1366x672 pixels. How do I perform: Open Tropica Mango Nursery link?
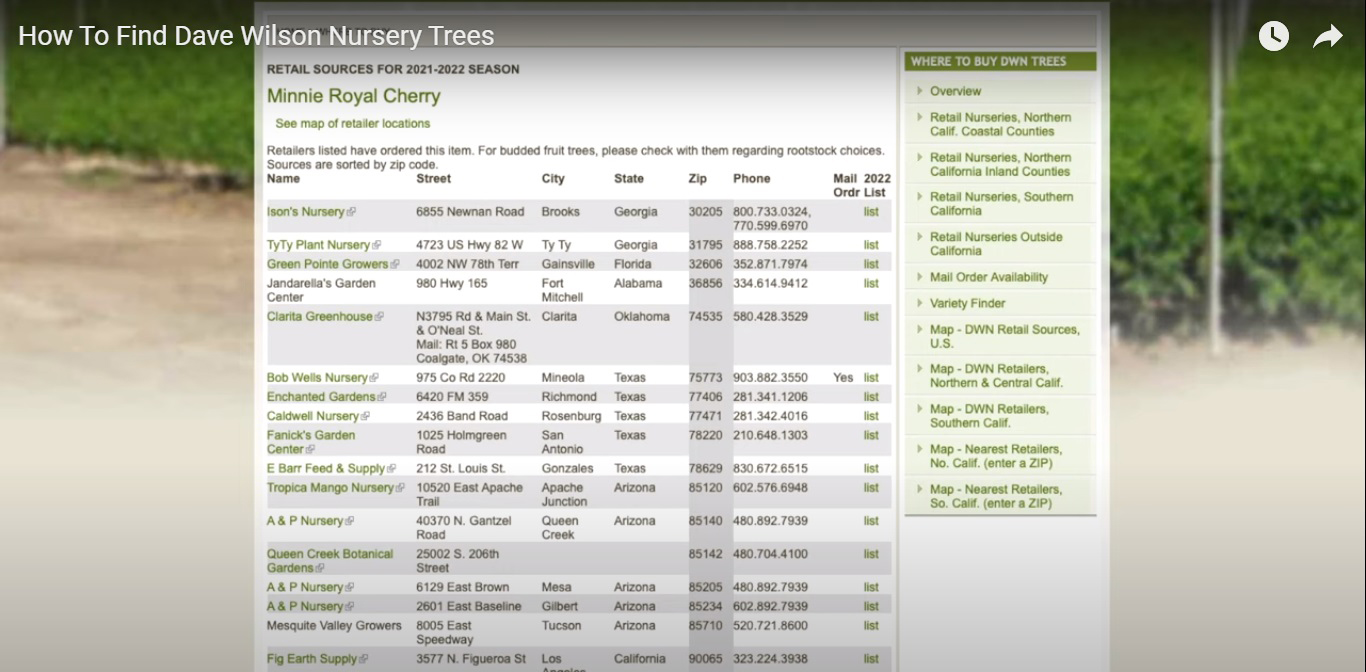coord(330,488)
